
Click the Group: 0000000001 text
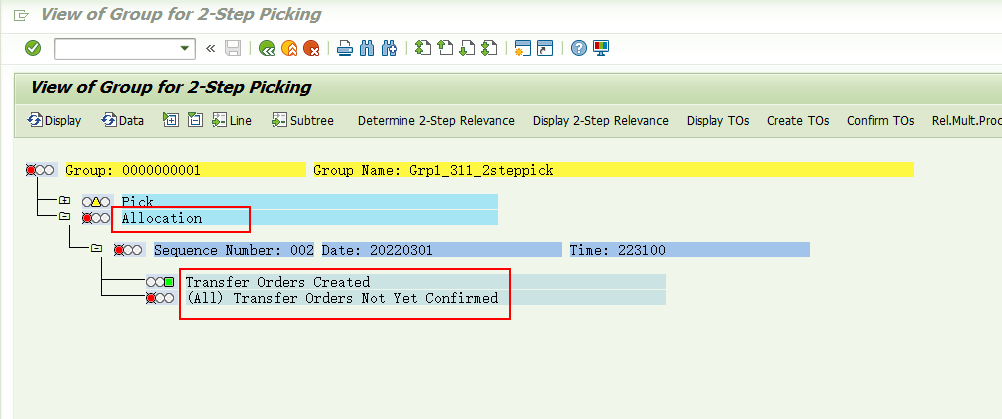click(x=133, y=170)
